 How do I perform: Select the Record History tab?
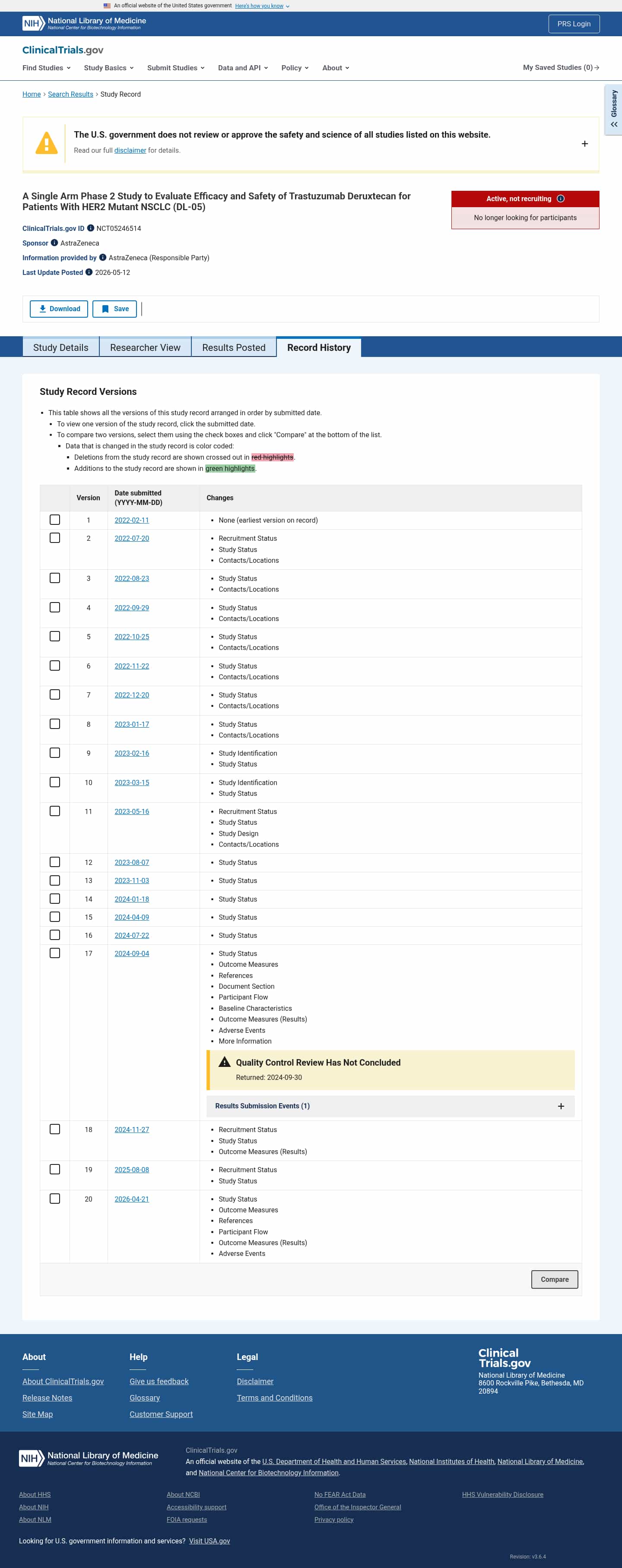point(319,347)
